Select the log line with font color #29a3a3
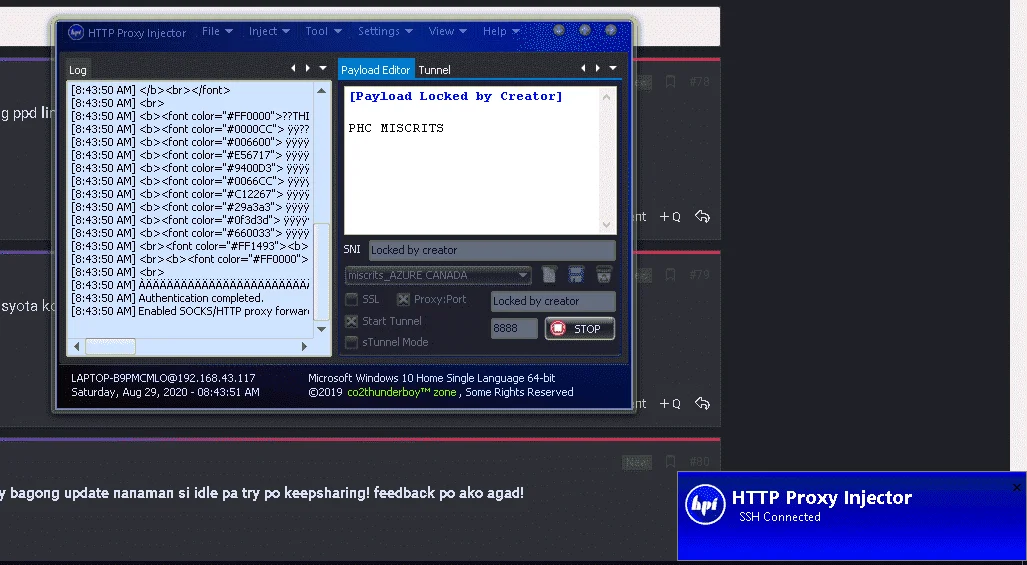This screenshot has height=565, width=1027. (191, 207)
